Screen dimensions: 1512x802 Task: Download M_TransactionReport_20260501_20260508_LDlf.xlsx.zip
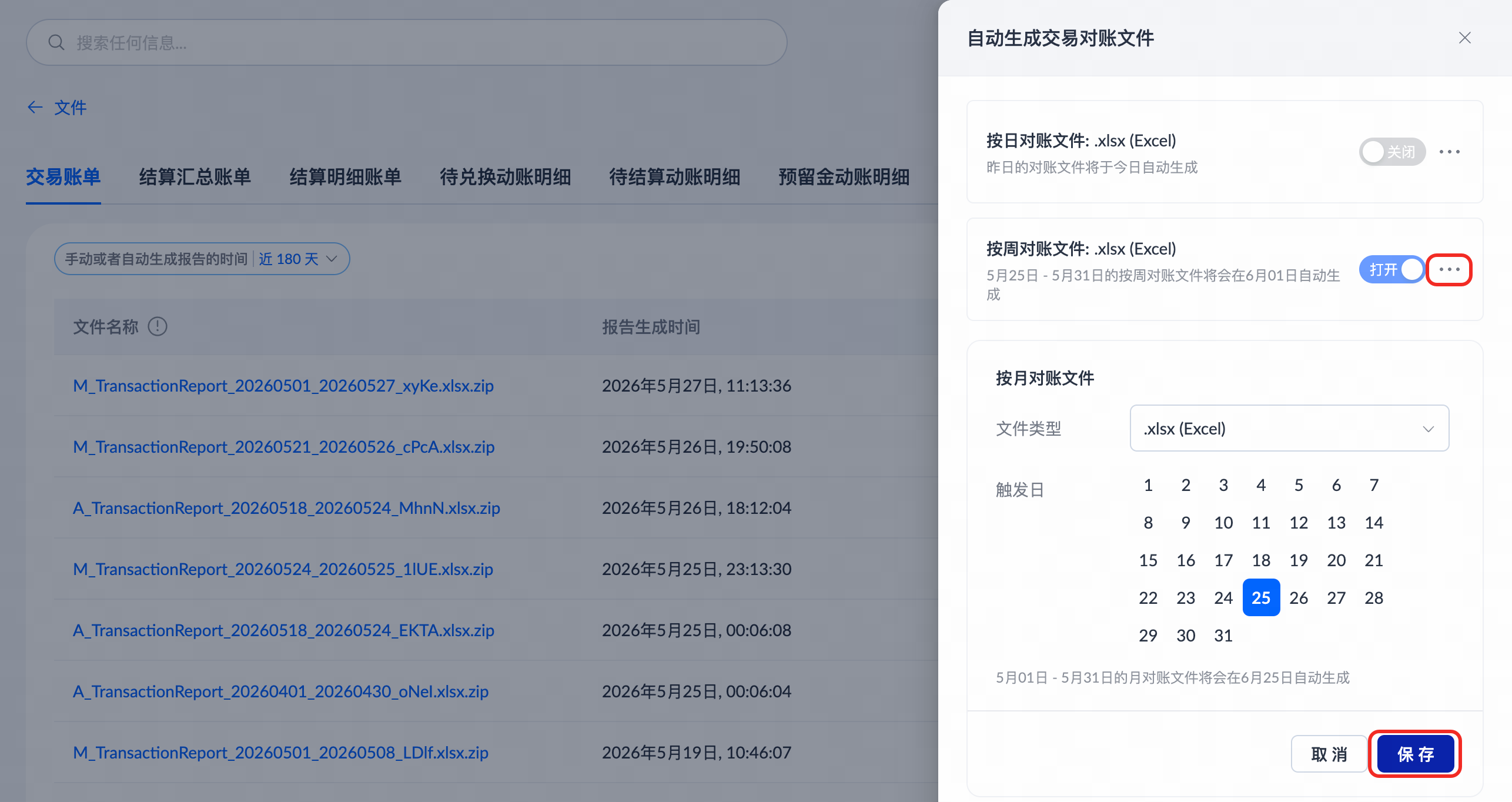280,753
